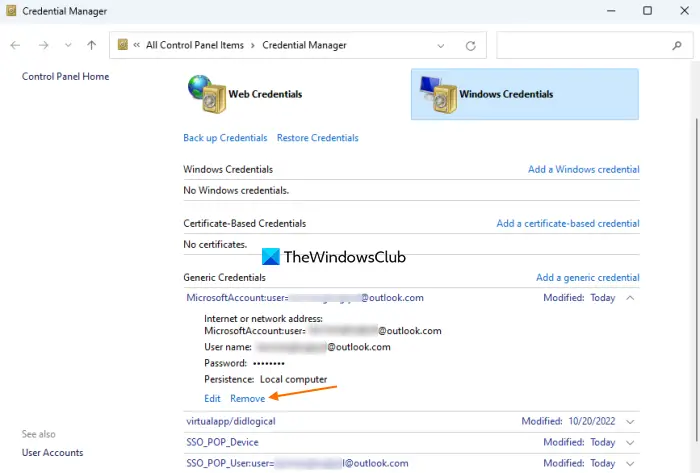
Task: Click the 'Modified: 10/20/2022' text
Action: (x=568, y=421)
